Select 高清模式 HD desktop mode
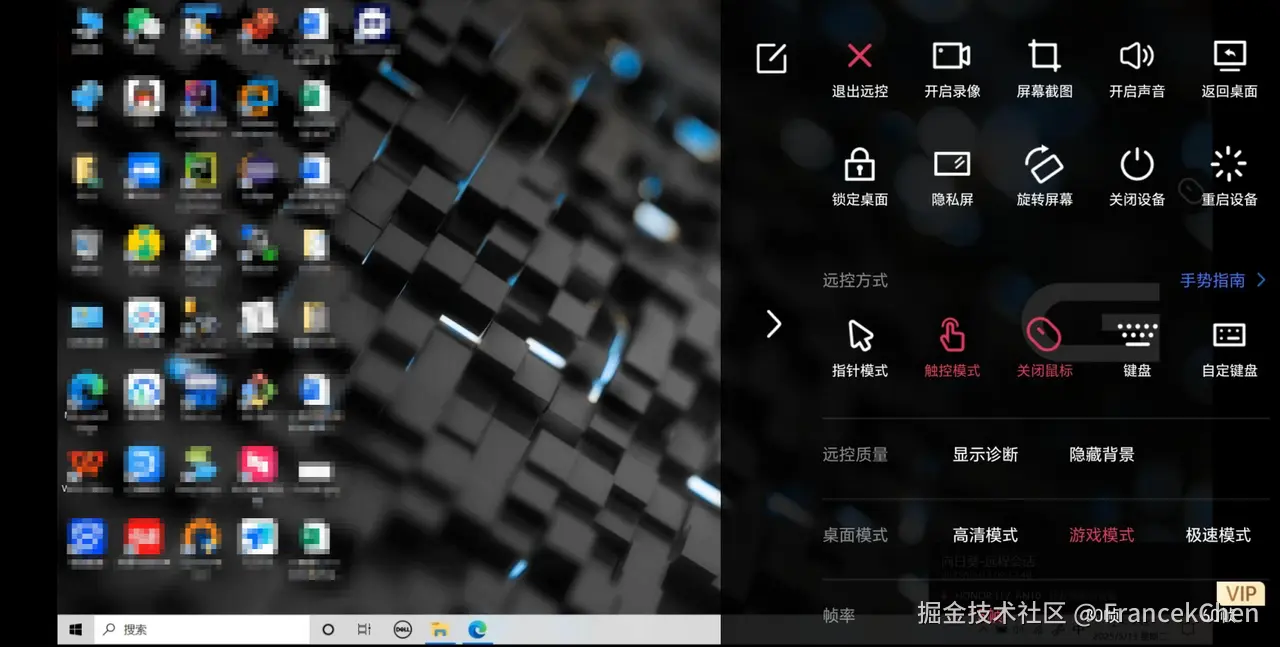 click(x=985, y=535)
